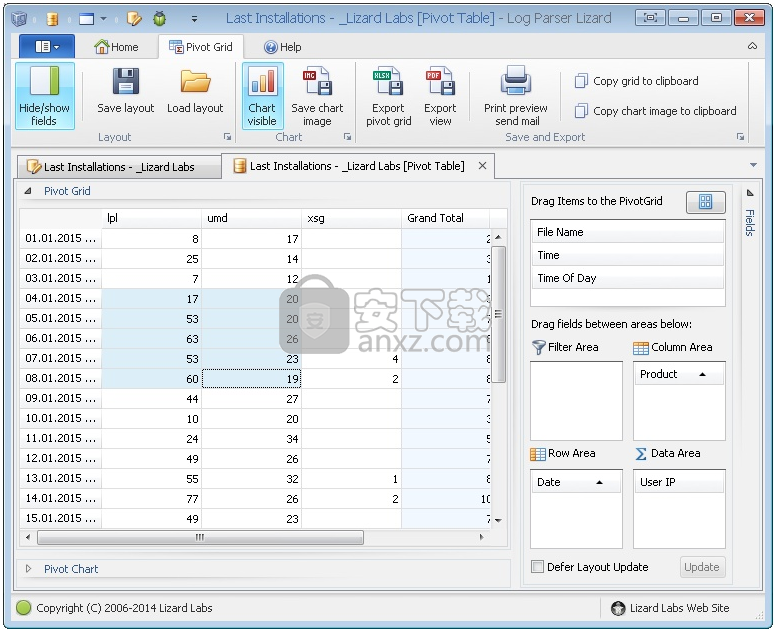Click the Update button
Screen dimensions: 775x632
(702, 567)
